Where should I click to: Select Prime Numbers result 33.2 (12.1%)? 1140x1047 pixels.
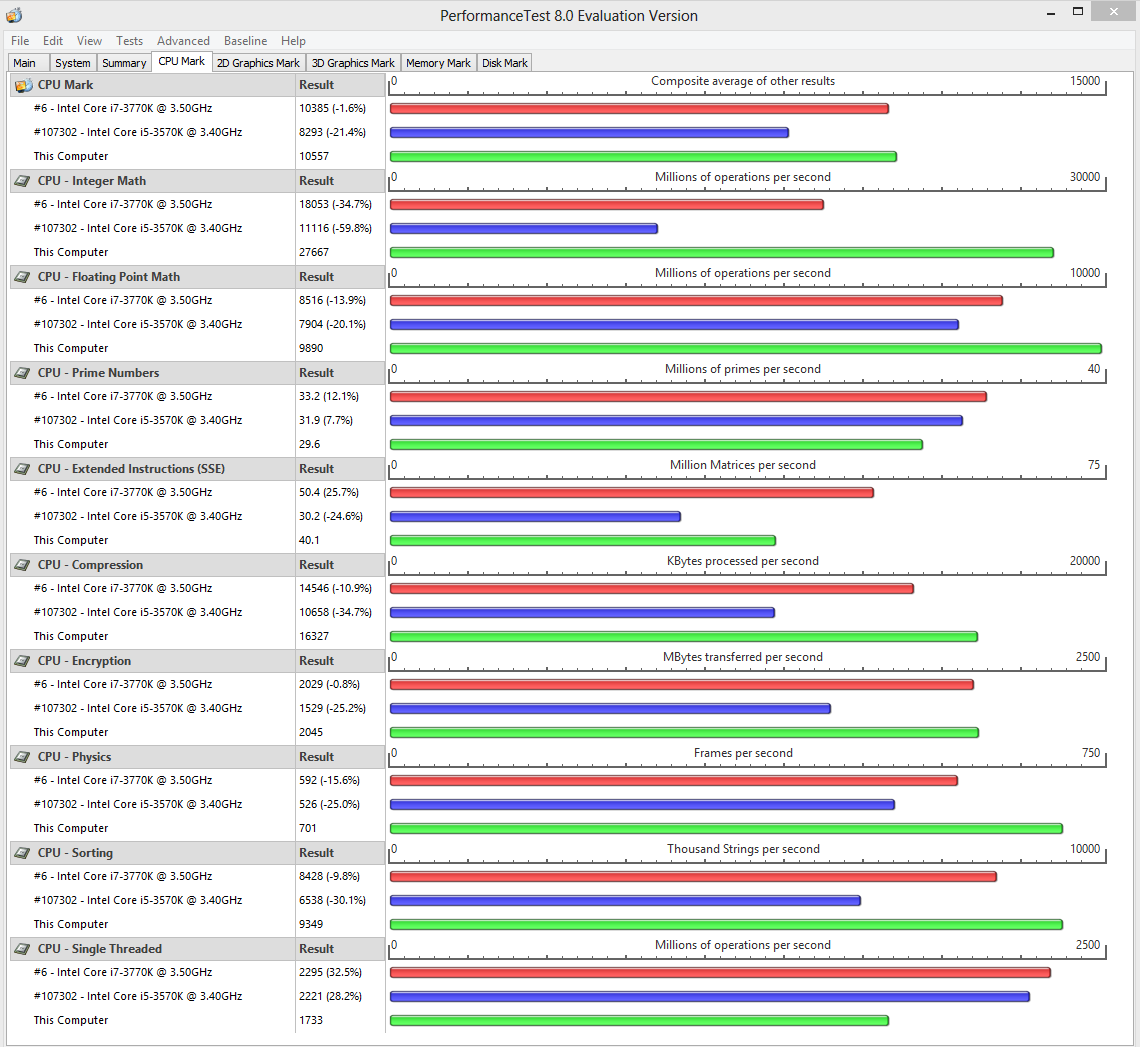pos(329,396)
